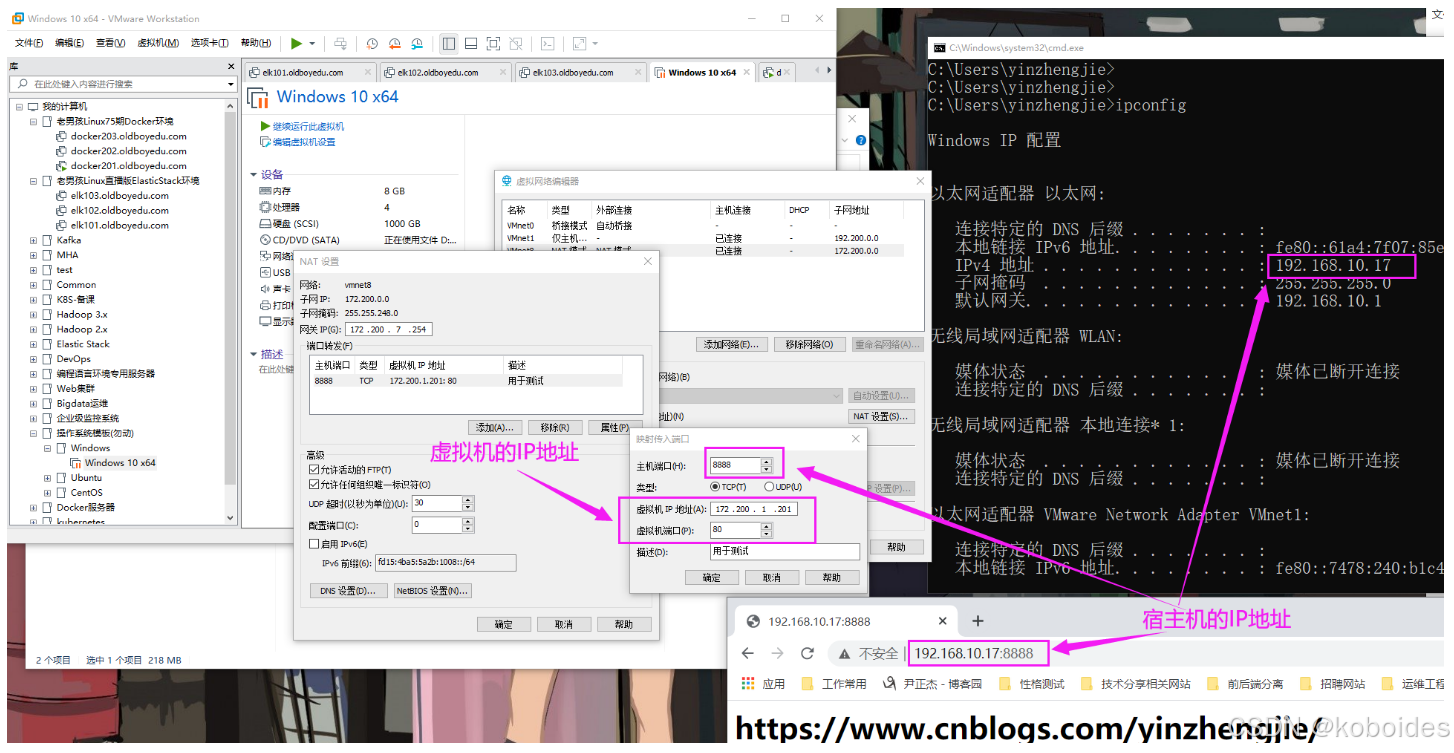Click 添加(A)... in NAT 设置 dialog
The width and height of the screenshot is (1454, 753).
496,427
